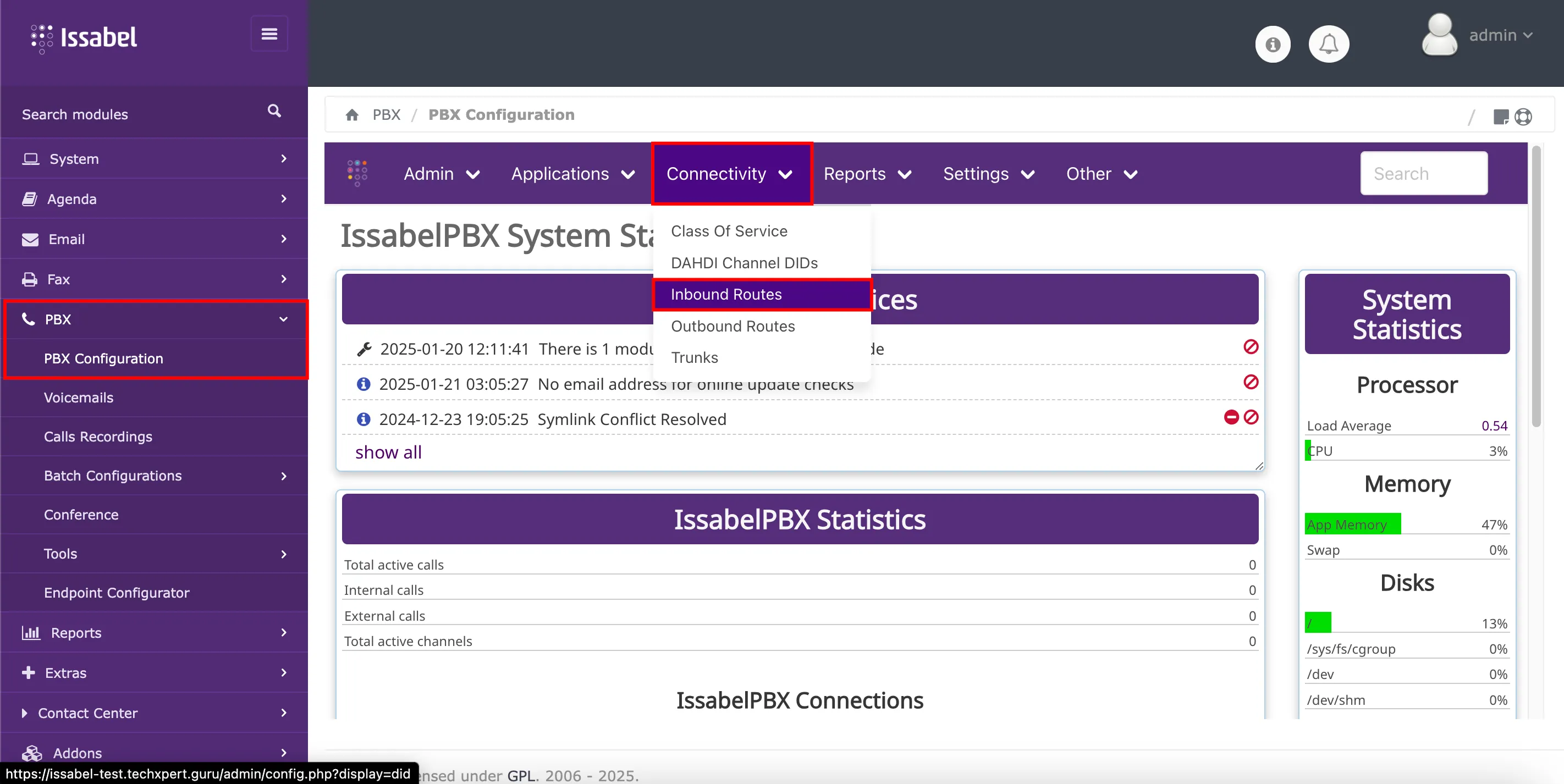Viewport: 1564px width, 784px height.
Task: Click the IssabelPBX dots logo in the config toolbar
Action: [356, 174]
